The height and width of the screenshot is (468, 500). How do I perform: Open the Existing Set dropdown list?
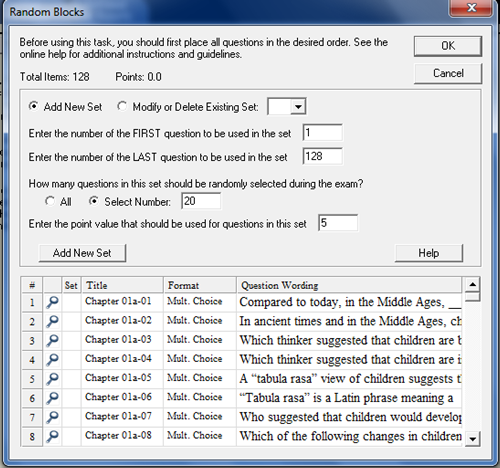click(298, 107)
